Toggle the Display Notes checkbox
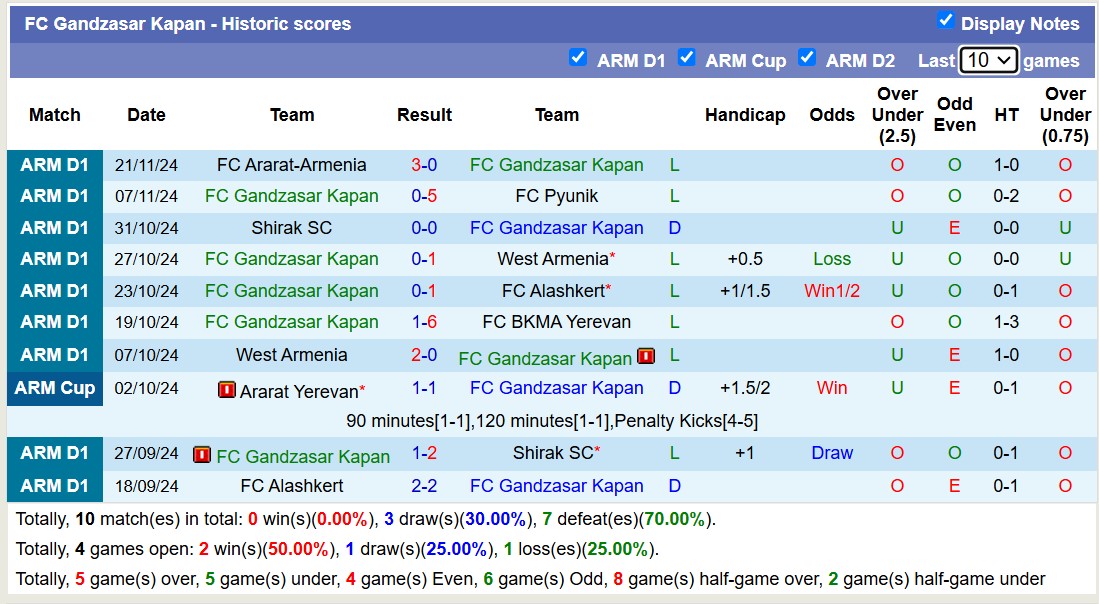1099x604 pixels. point(945,21)
